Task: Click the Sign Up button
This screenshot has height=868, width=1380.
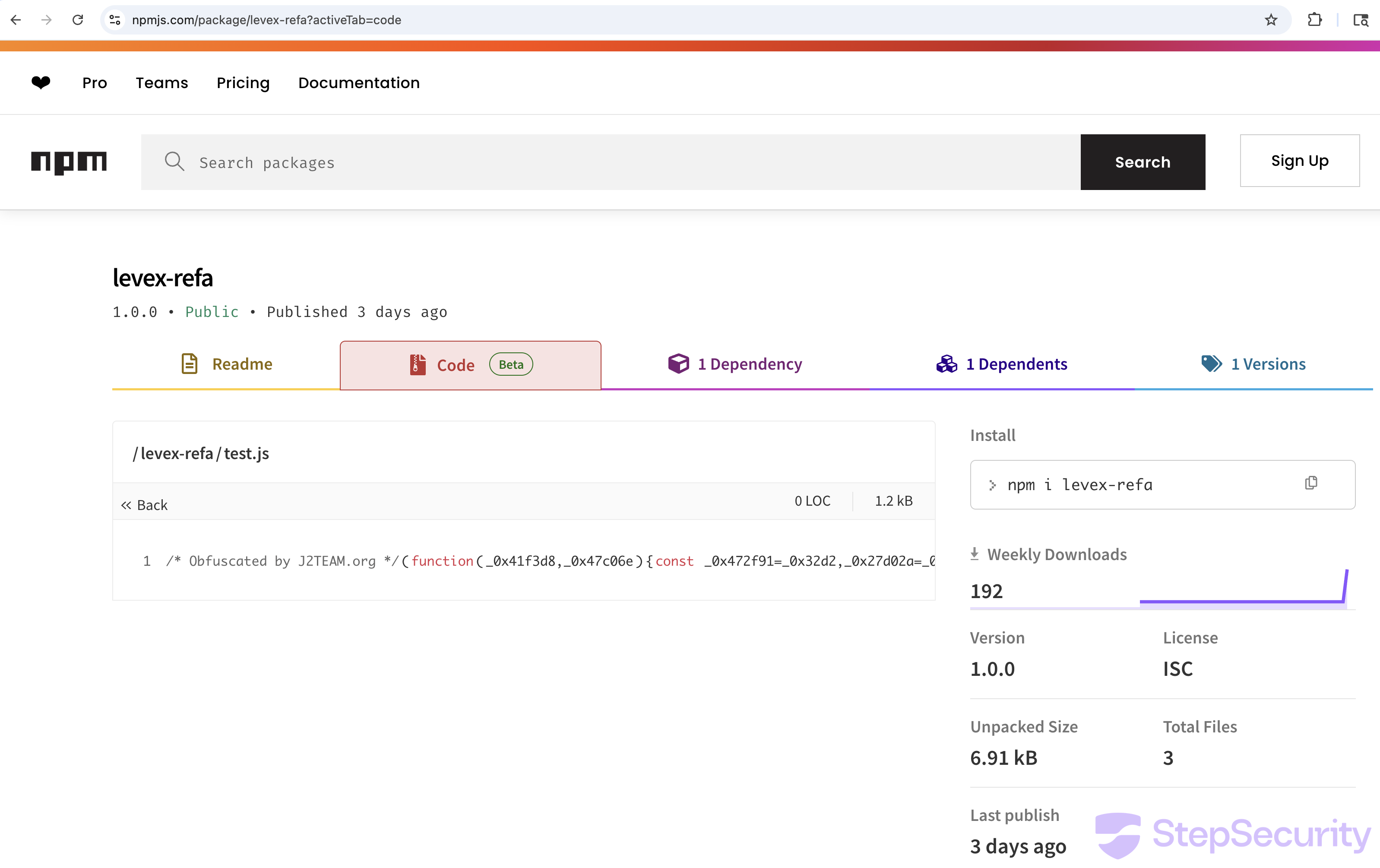Action: 1299,161
